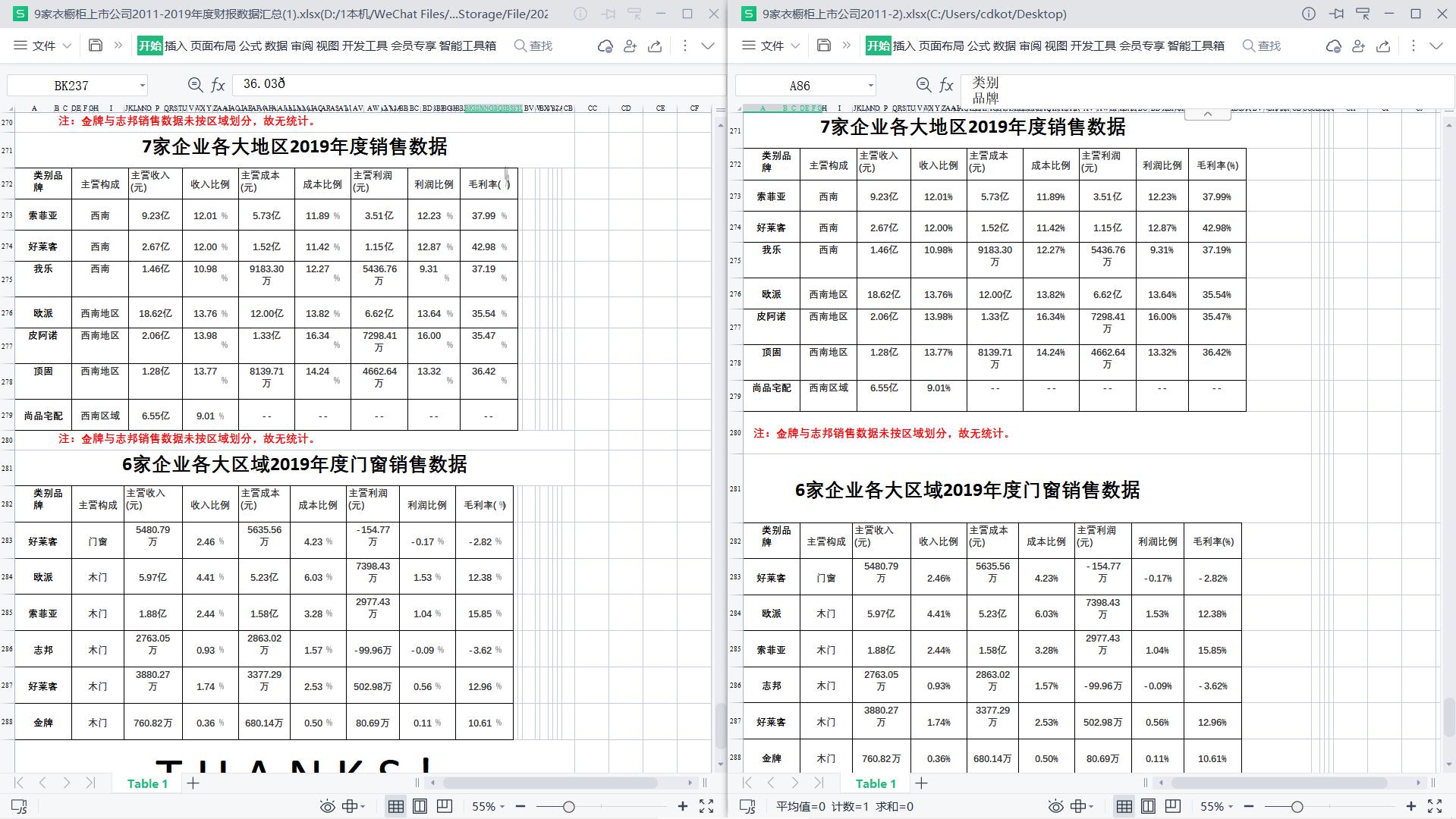1456x819 pixels.
Task: Click cell 9.23亿 in left window table
Action: click(156, 215)
